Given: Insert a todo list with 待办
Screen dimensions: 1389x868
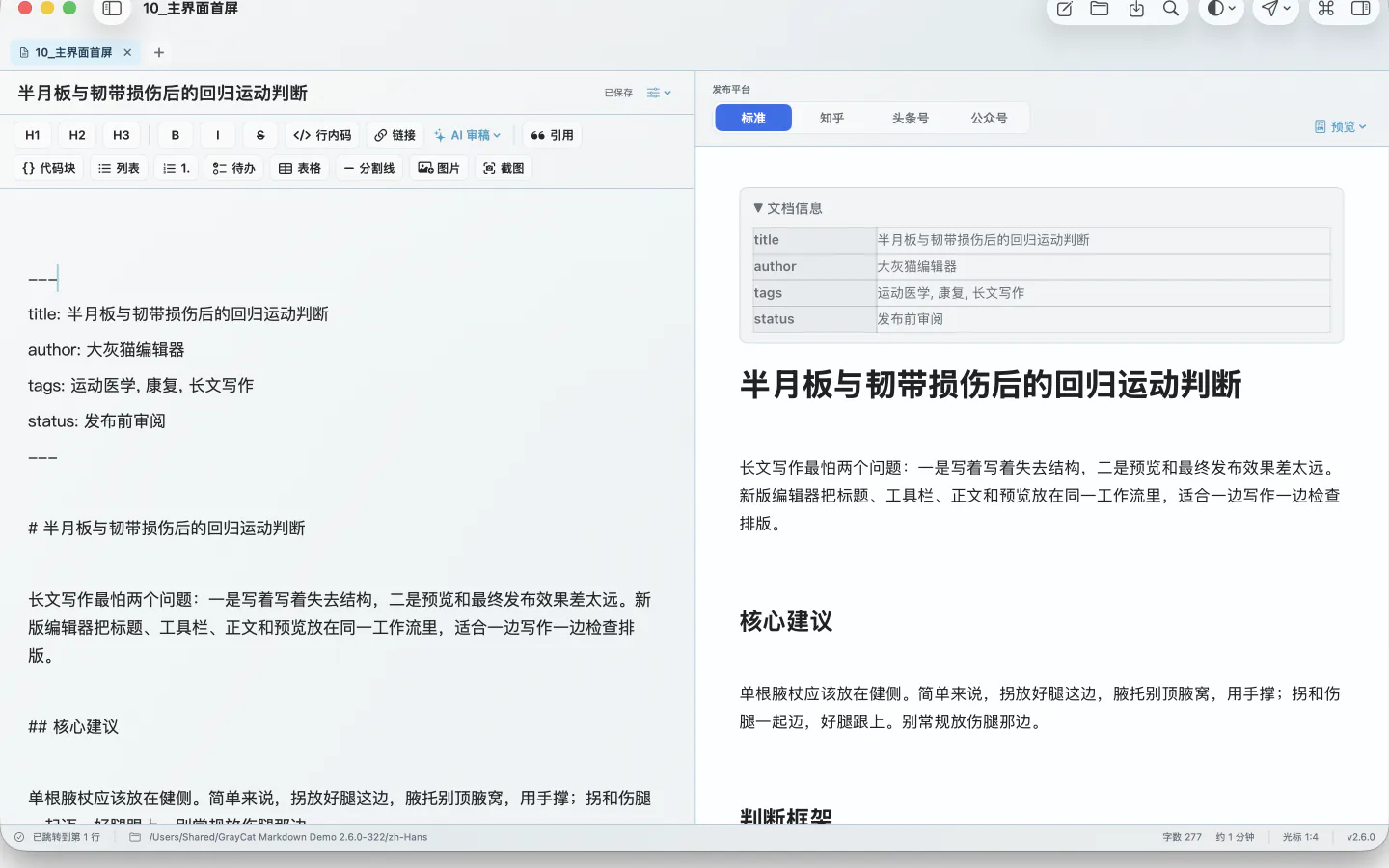Looking at the screenshot, I should click(234, 168).
